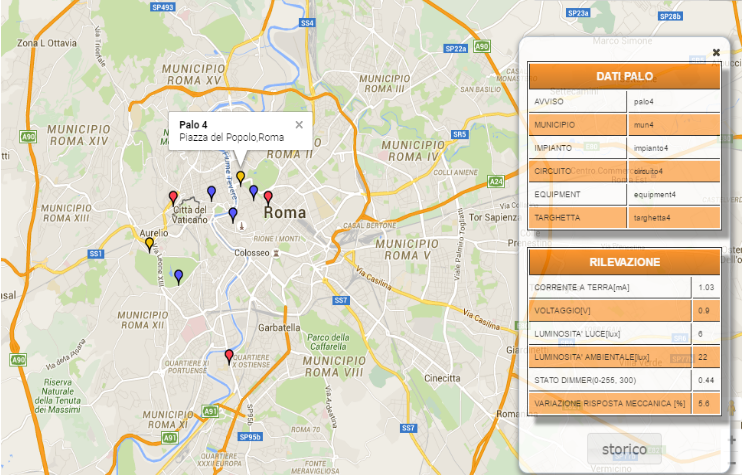Click the Tor Sapienza map label
Viewport: 750px width, 475px height.
(x=495, y=218)
